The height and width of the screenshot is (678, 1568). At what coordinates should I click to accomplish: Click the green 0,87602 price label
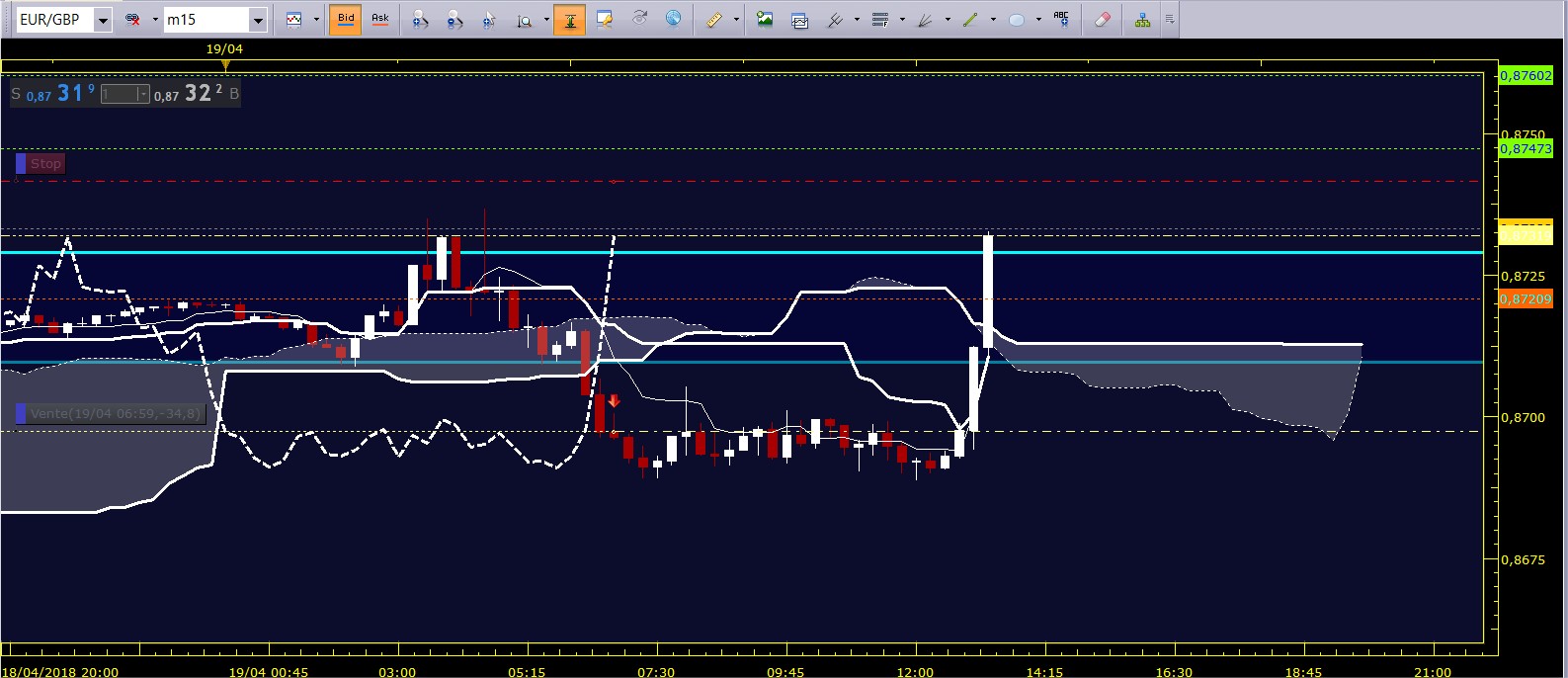coord(1526,75)
